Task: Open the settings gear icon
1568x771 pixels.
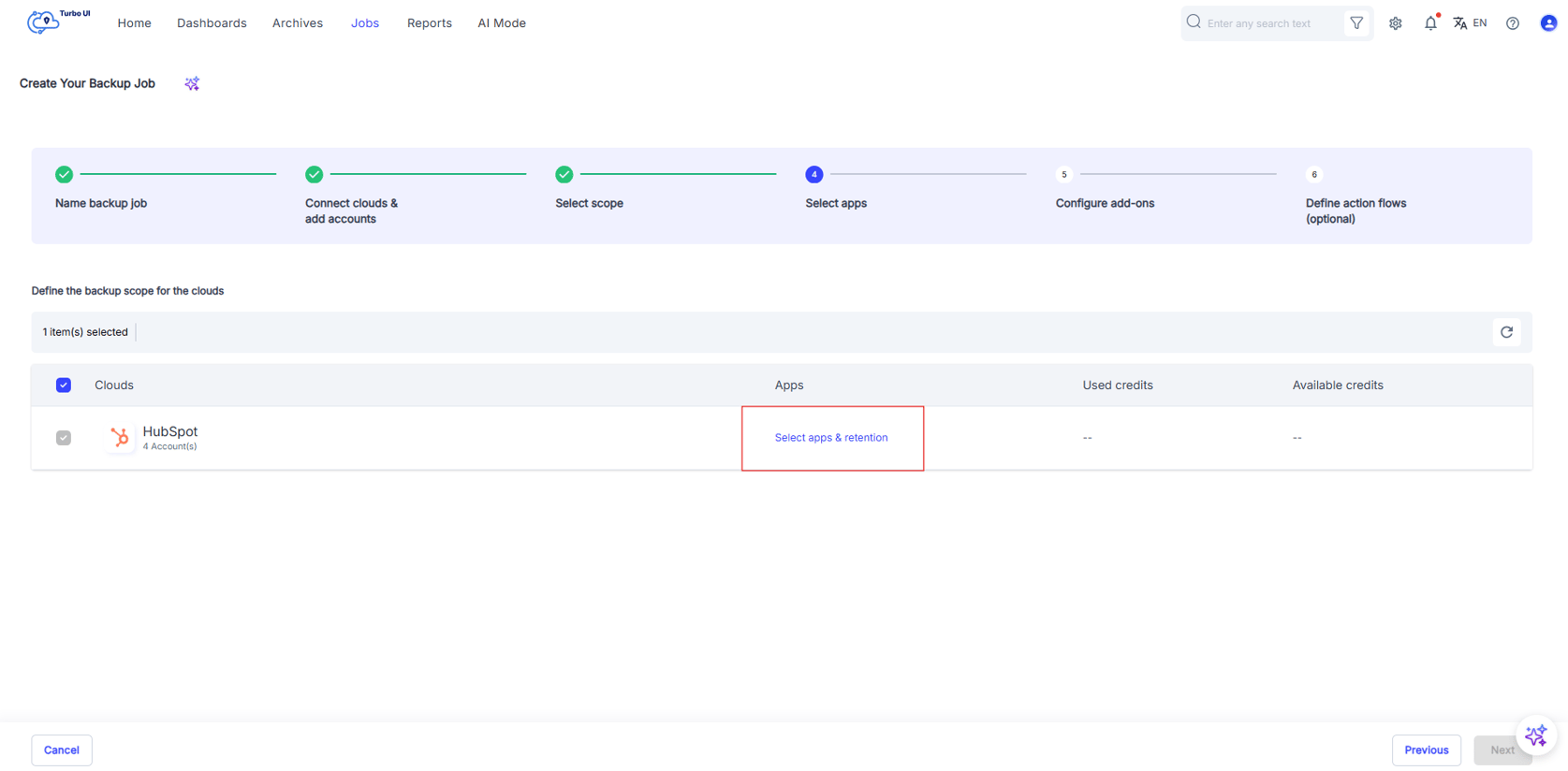Action: pyautogui.click(x=1396, y=23)
